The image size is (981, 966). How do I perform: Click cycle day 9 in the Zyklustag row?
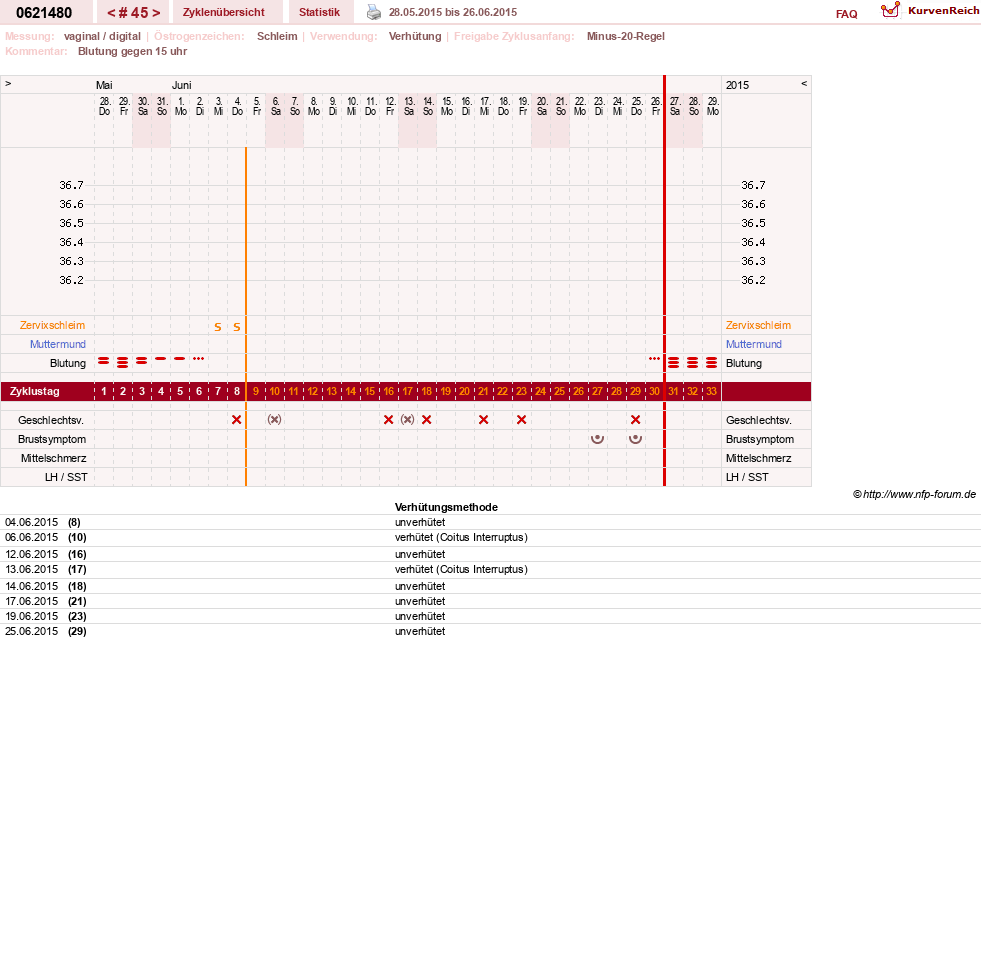(x=256, y=391)
